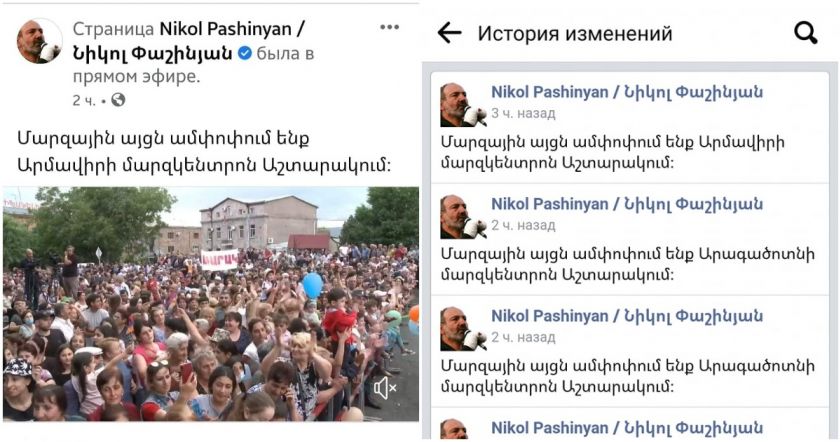Click the live video crowd thumbnail
This screenshot has width=840, height=442.
pos(211,304)
